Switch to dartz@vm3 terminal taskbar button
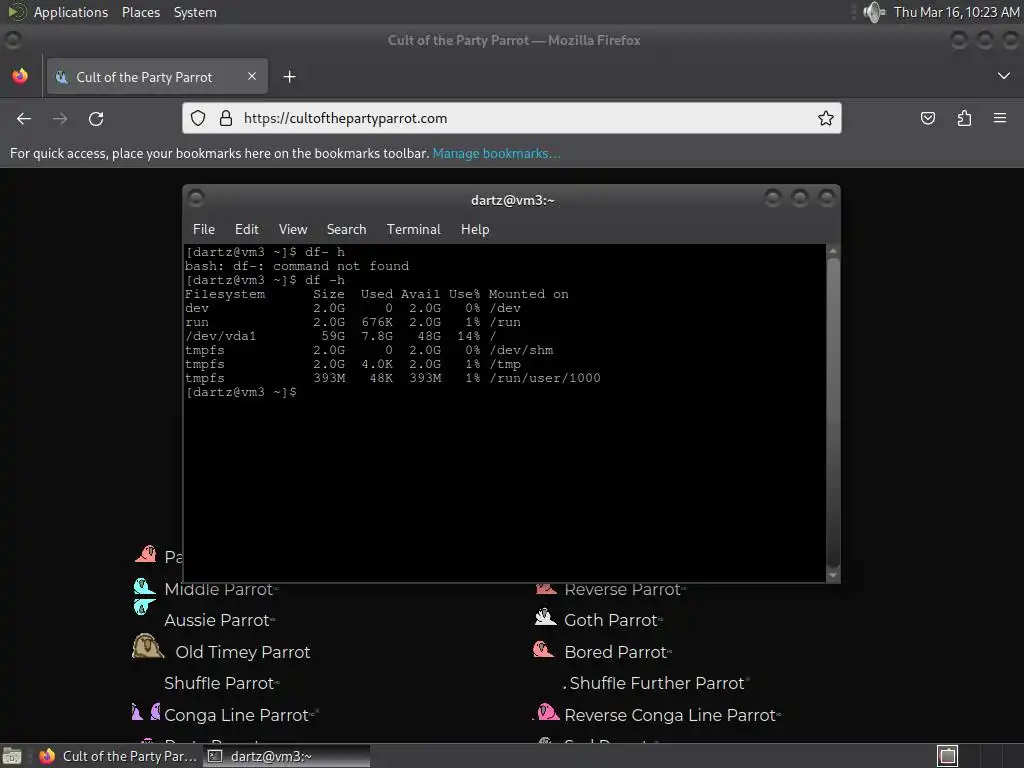The image size is (1024, 768). tap(286, 756)
